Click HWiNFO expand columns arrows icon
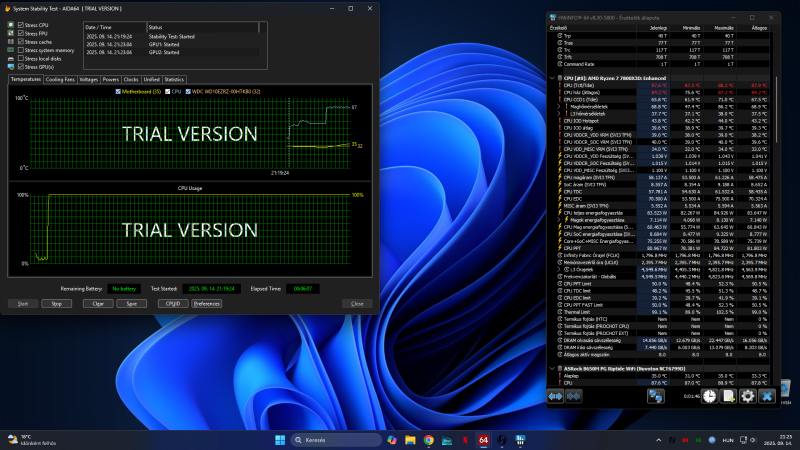 tap(555, 396)
